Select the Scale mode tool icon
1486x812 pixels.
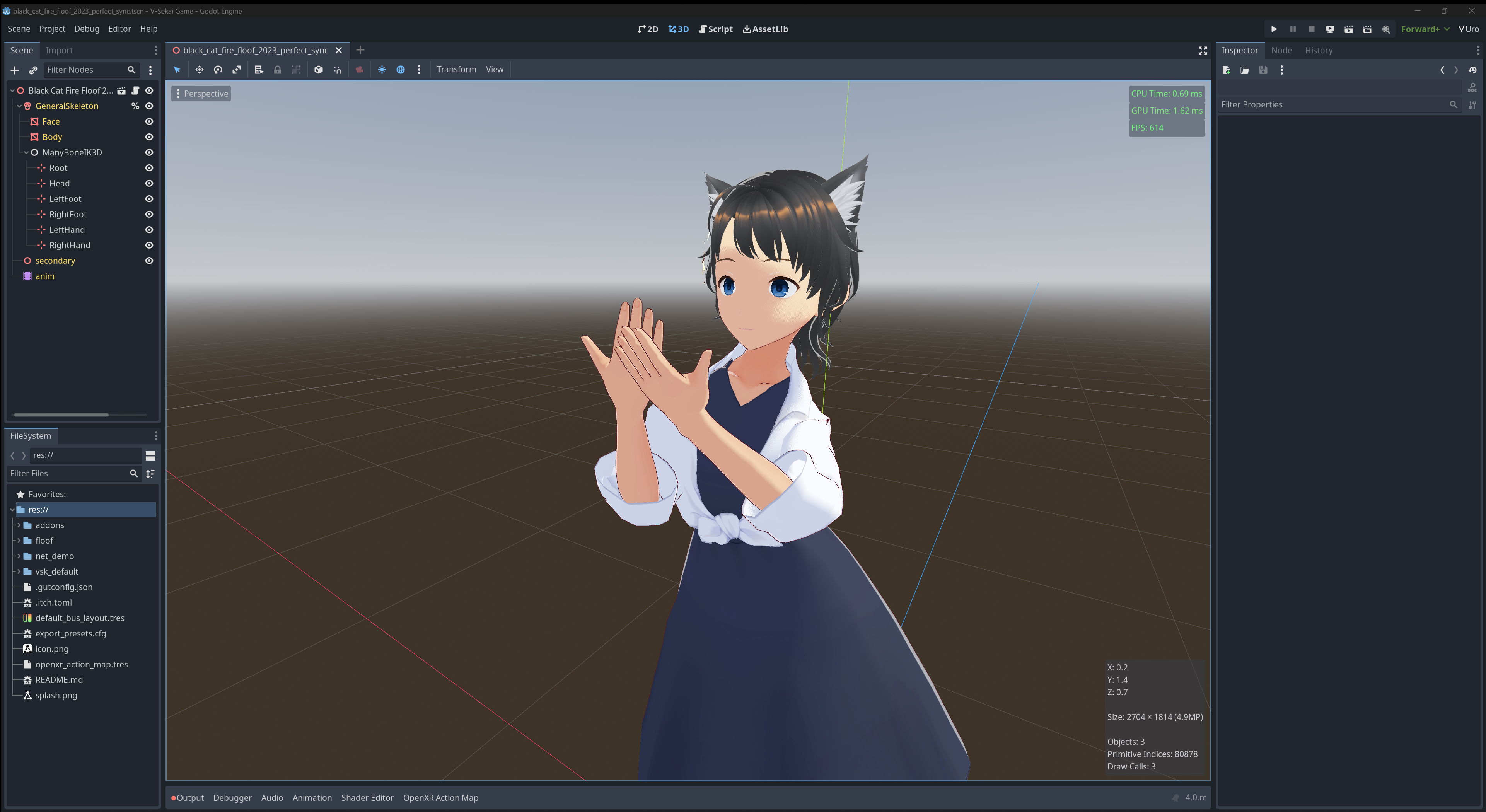tap(237, 70)
